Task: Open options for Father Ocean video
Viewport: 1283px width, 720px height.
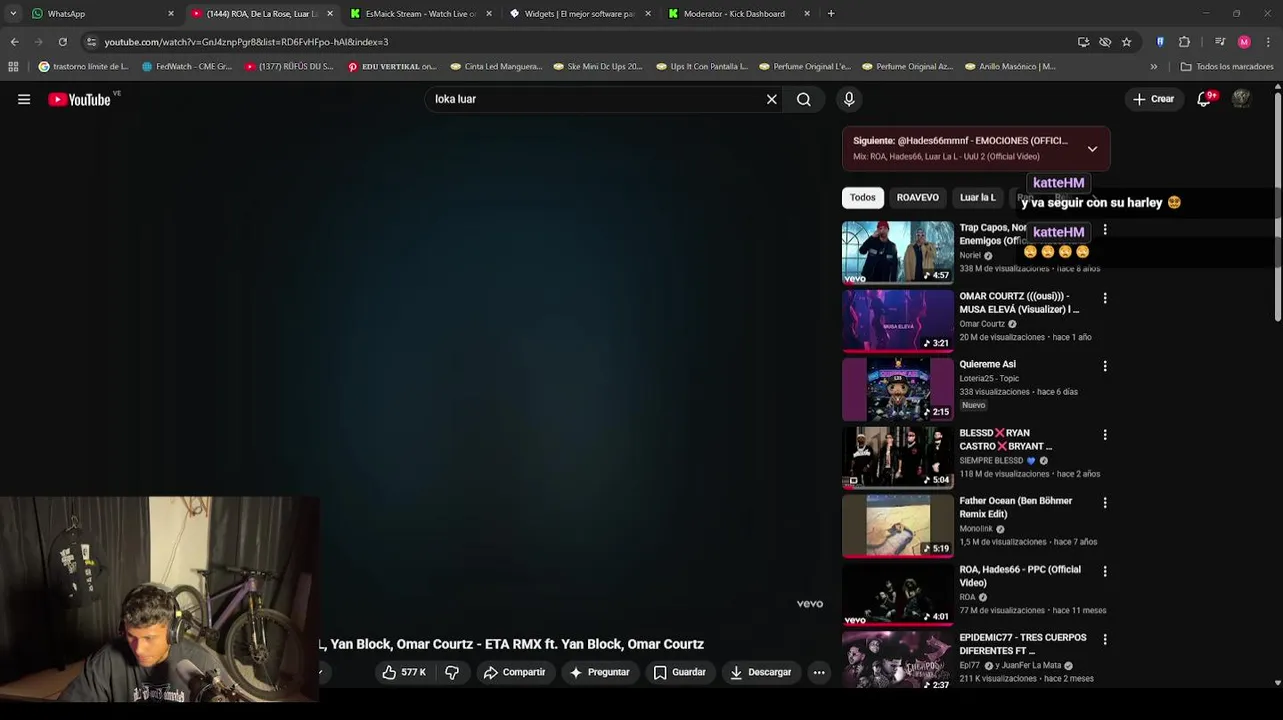Action: click(x=1105, y=503)
